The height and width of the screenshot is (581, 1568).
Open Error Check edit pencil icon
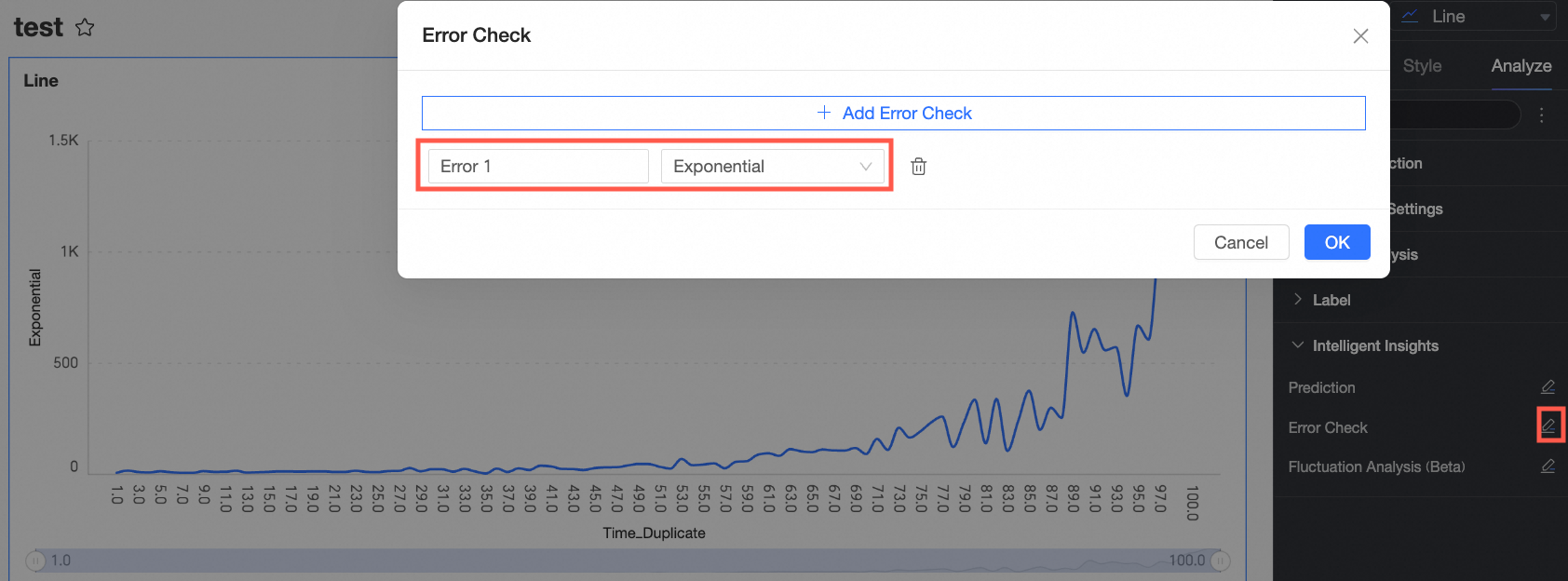tap(1548, 426)
